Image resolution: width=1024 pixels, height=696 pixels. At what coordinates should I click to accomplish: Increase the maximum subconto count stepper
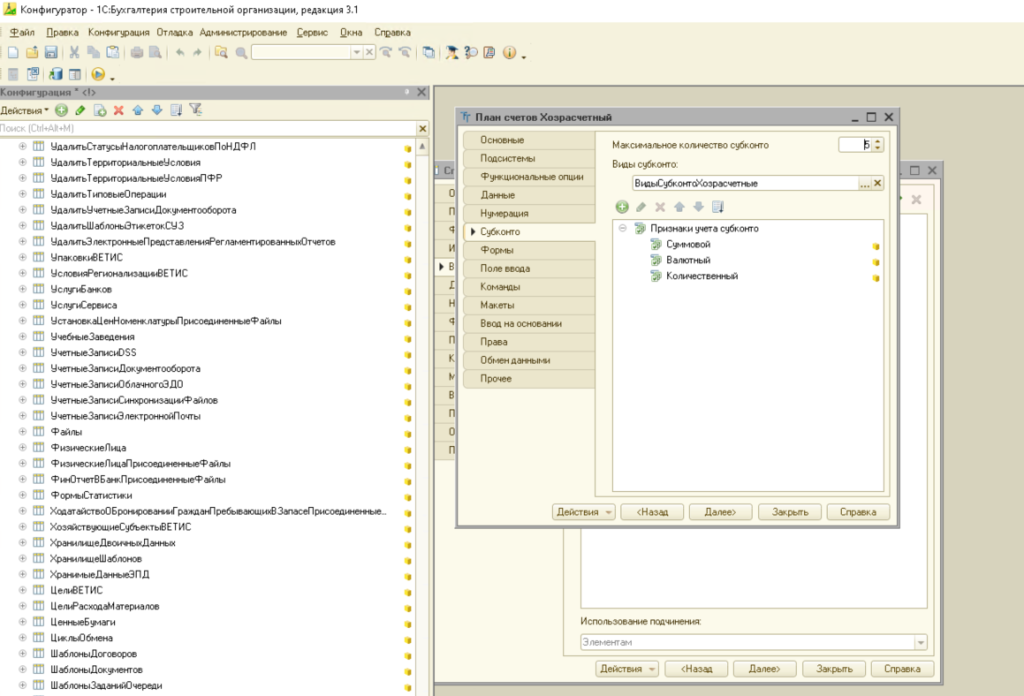[878, 141]
